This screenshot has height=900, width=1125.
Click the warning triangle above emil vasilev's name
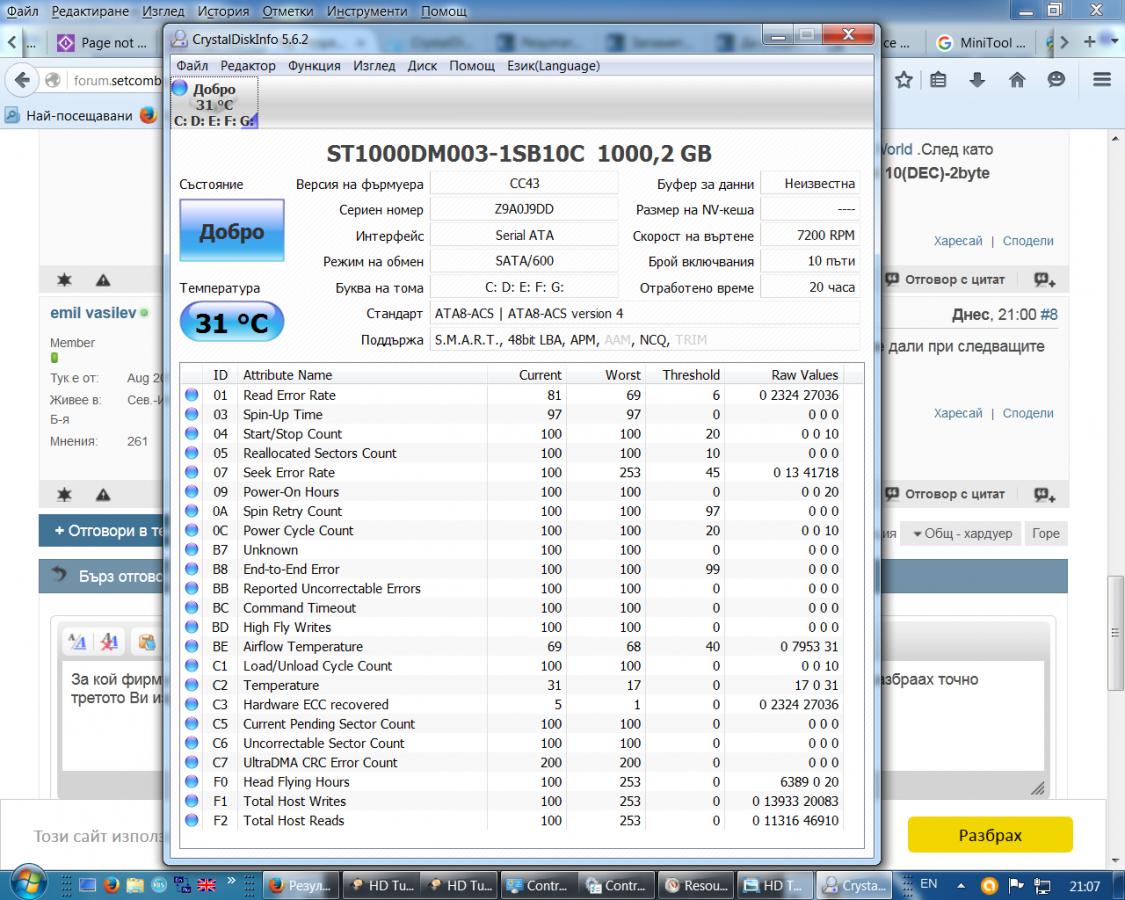tap(103, 280)
